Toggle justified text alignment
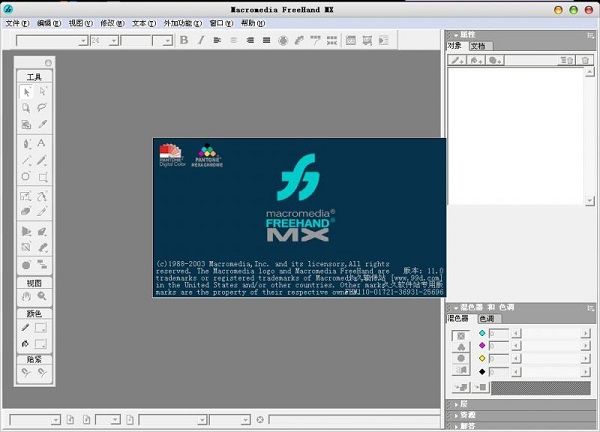Viewport: 600px width, 432px height. [x=267, y=40]
